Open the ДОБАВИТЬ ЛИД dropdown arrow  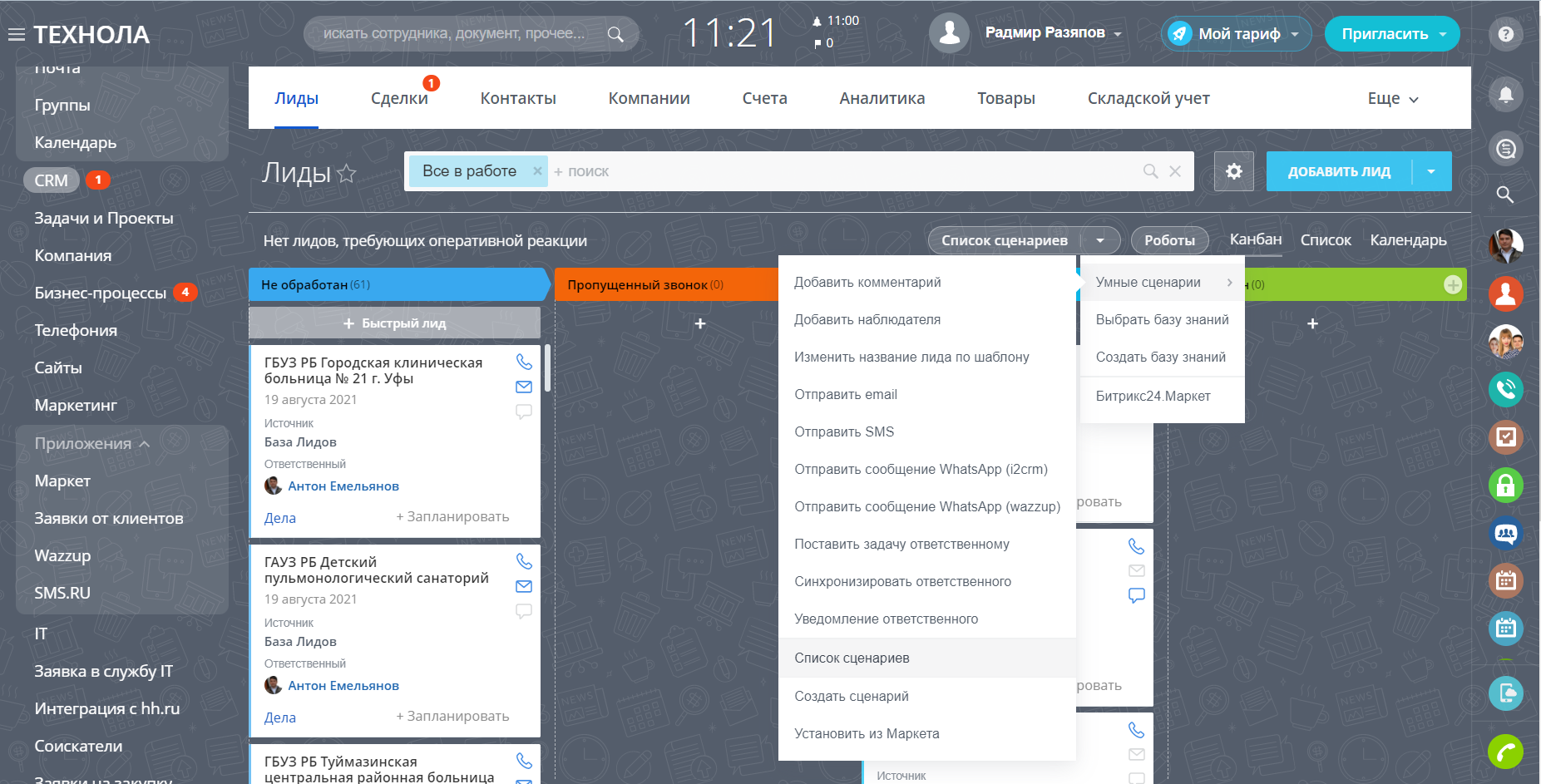[1431, 171]
